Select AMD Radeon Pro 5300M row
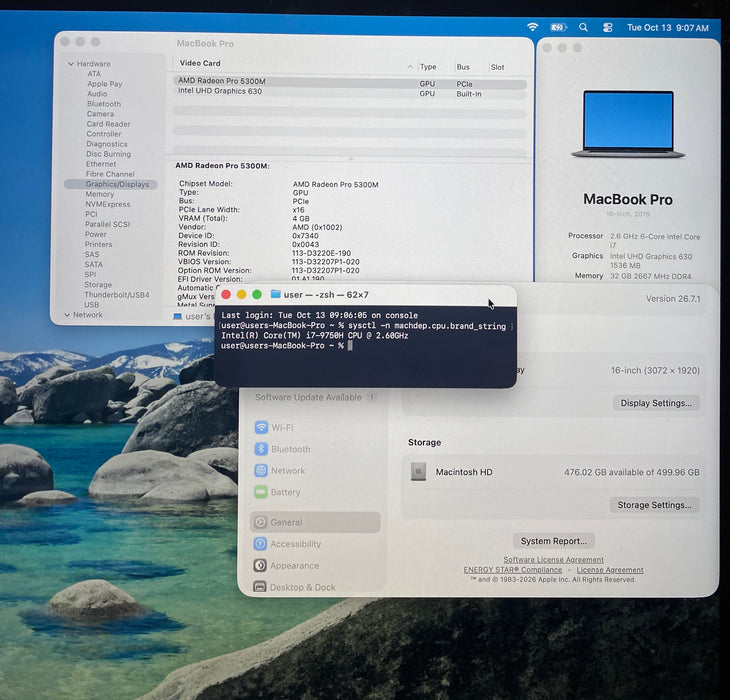Image resolution: width=730 pixels, height=700 pixels. 350,83
